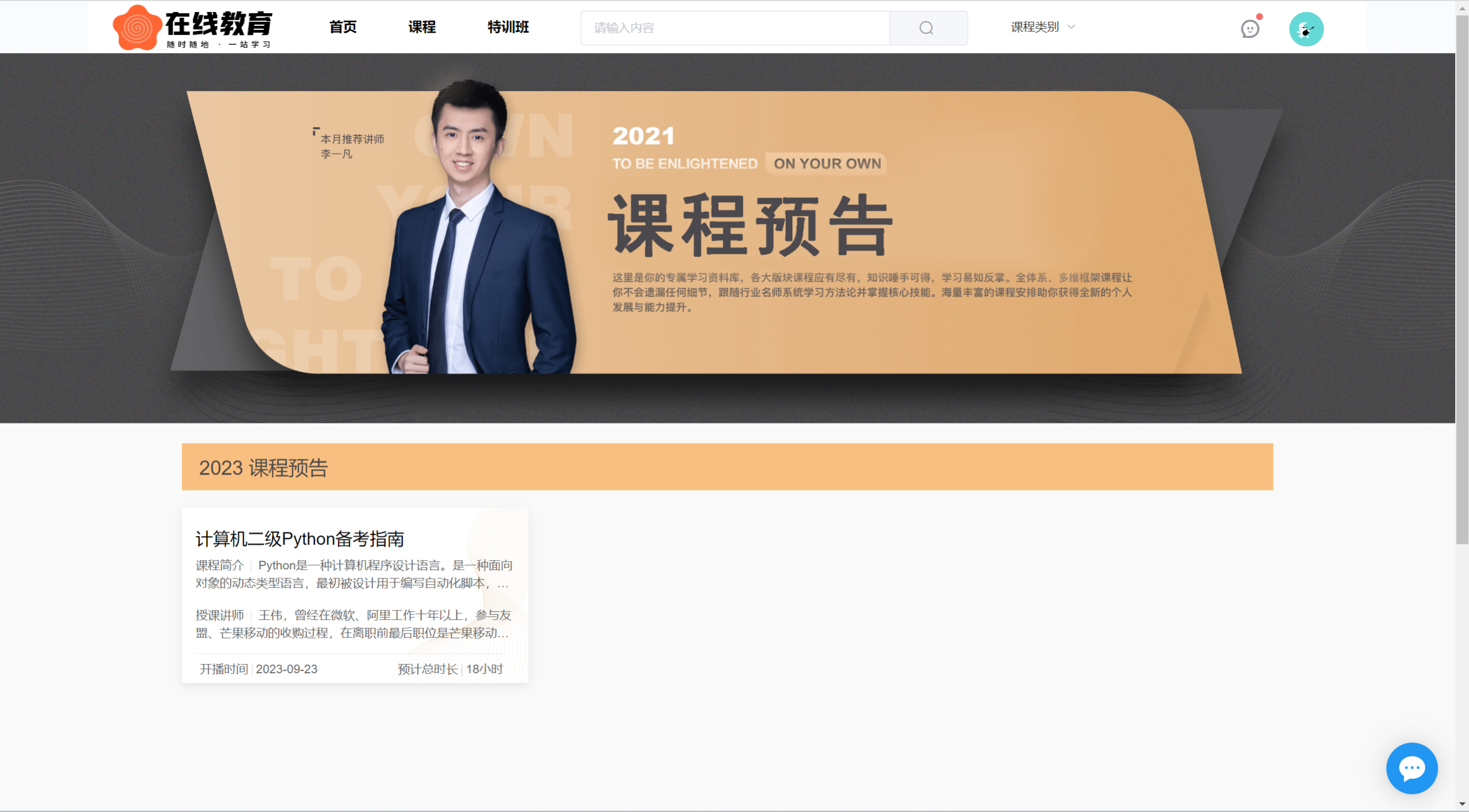Image resolution: width=1469 pixels, height=812 pixels.
Task: Click the orange flower site logo
Action: coord(137,28)
